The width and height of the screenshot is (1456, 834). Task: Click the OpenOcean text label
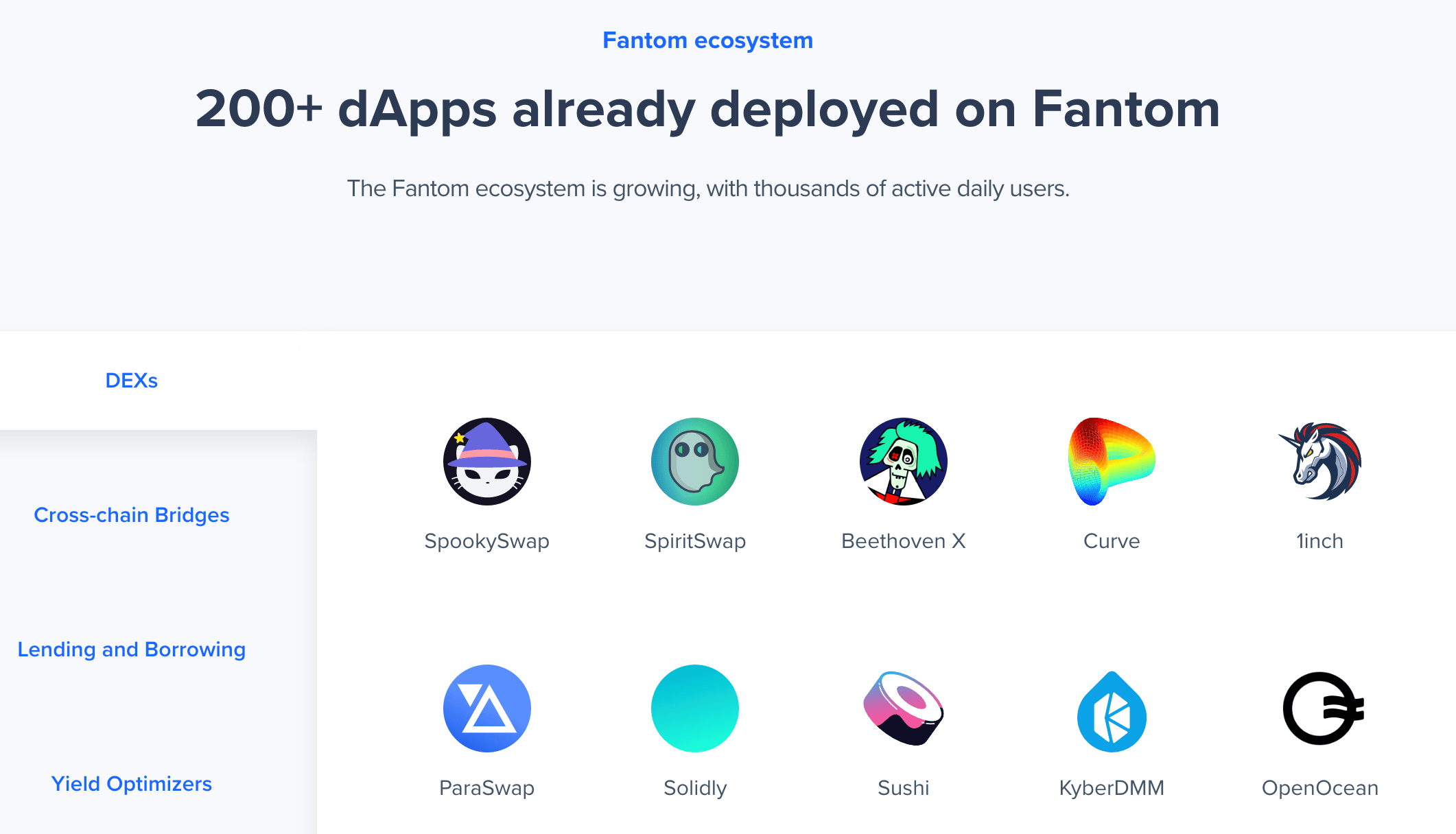(1320, 788)
